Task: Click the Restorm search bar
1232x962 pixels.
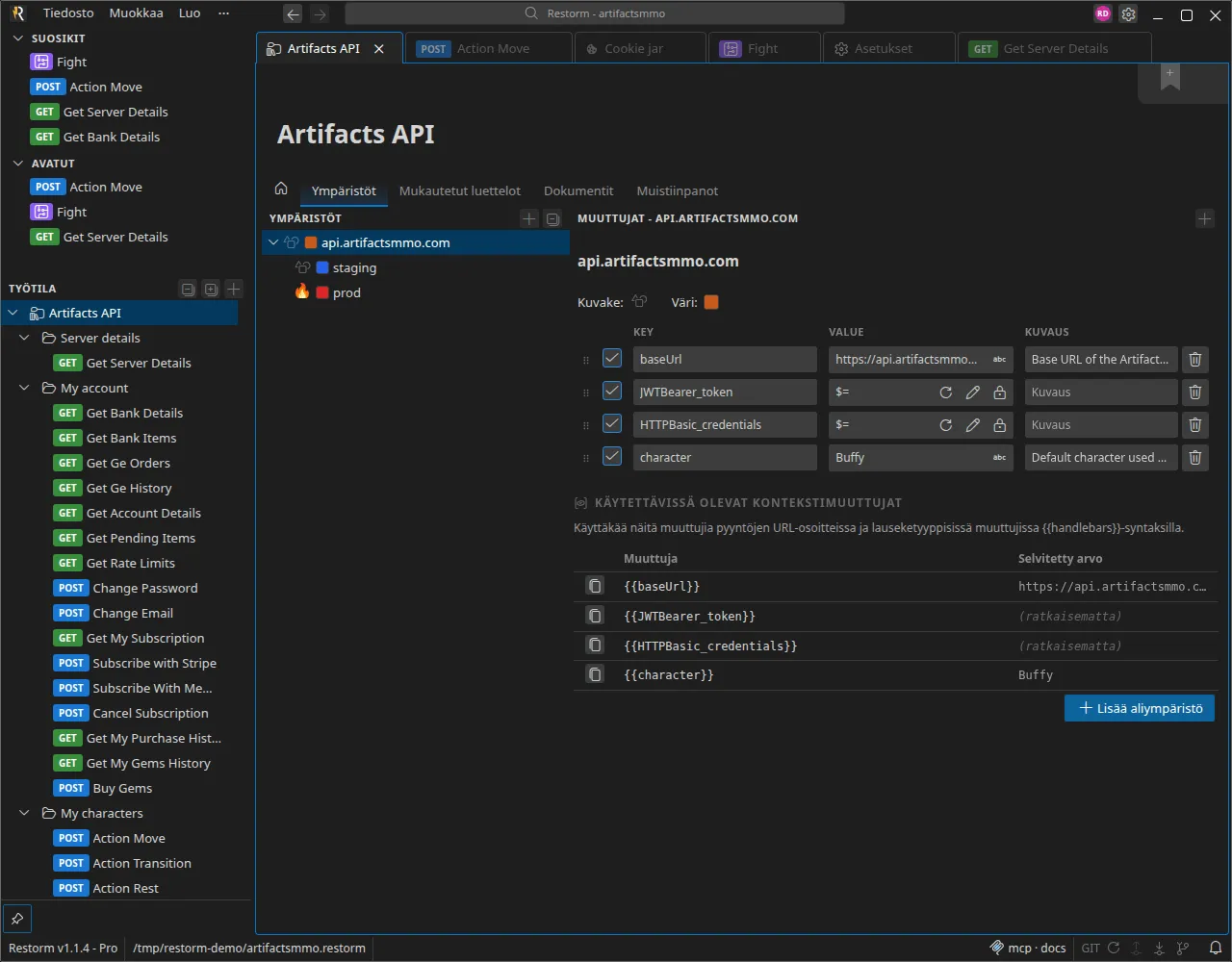Action: click(x=595, y=13)
